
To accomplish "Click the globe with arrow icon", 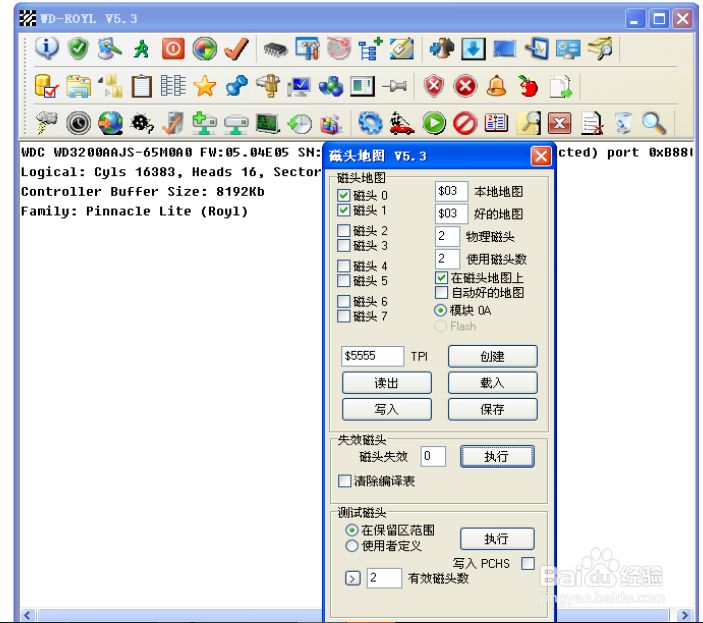I will point(110,123).
